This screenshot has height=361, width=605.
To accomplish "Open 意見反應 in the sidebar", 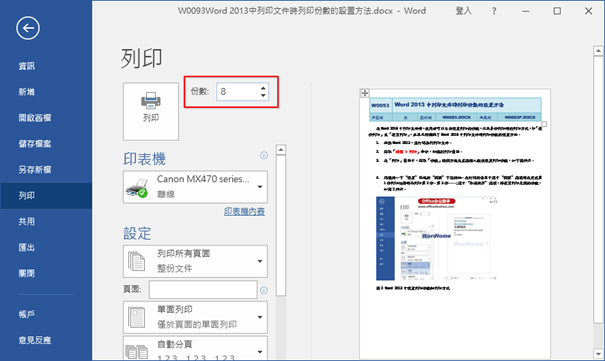I will pos(35,340).
